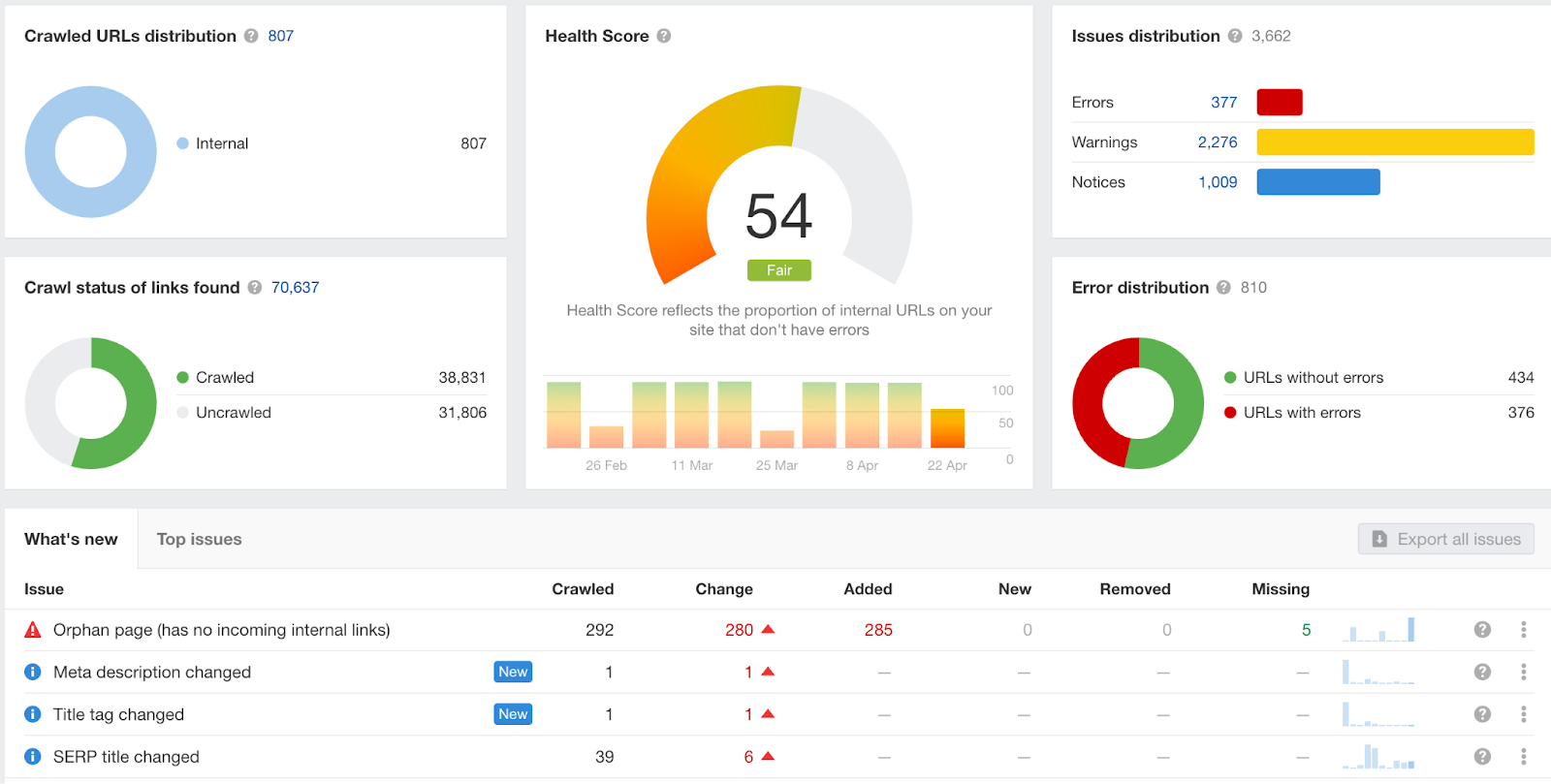Open three-dot menu for SERP title row

tap(1524, 757)
